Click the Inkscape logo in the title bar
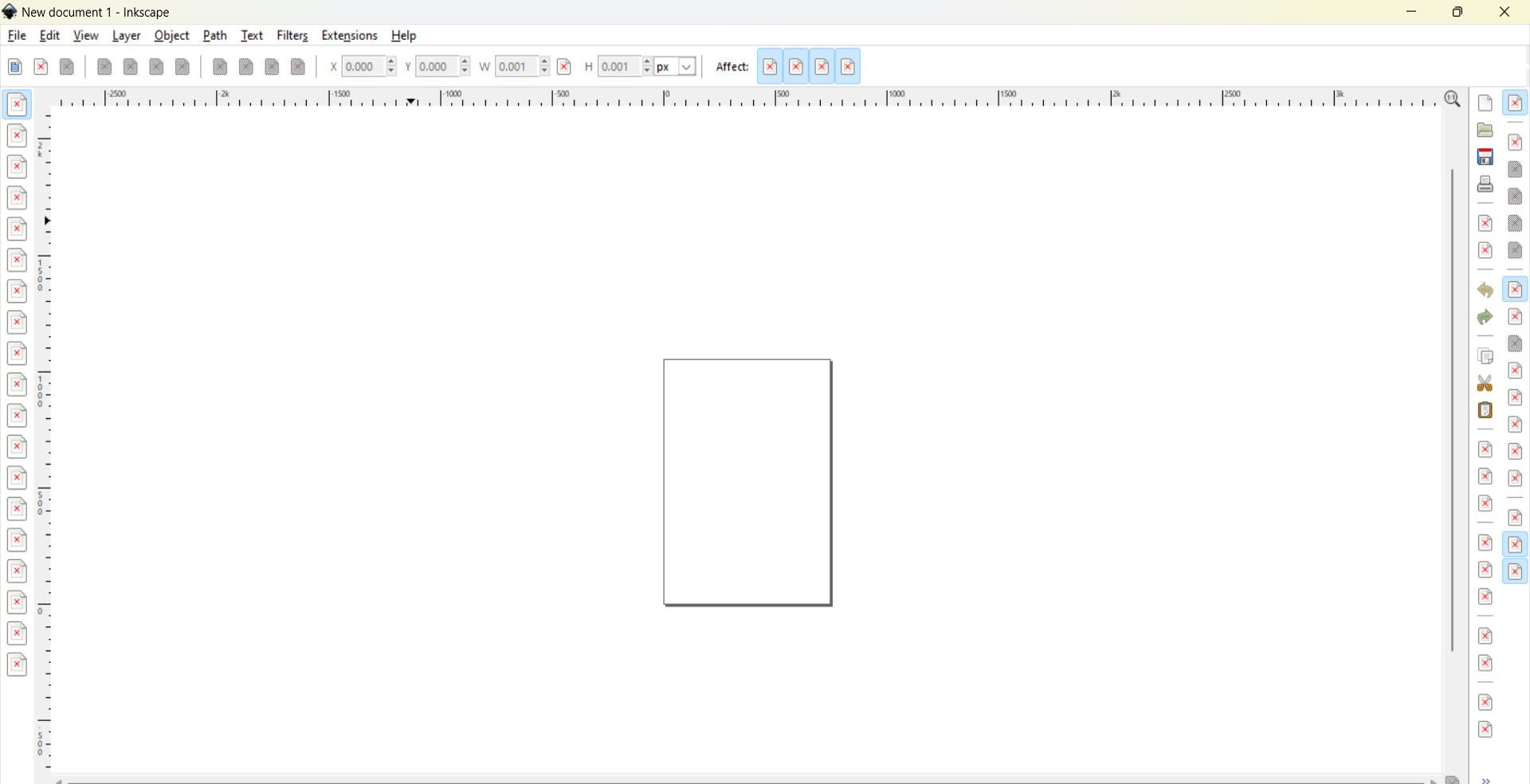Image resolution: width=1530 pixels, height=784 pixels. coord(10,12)
